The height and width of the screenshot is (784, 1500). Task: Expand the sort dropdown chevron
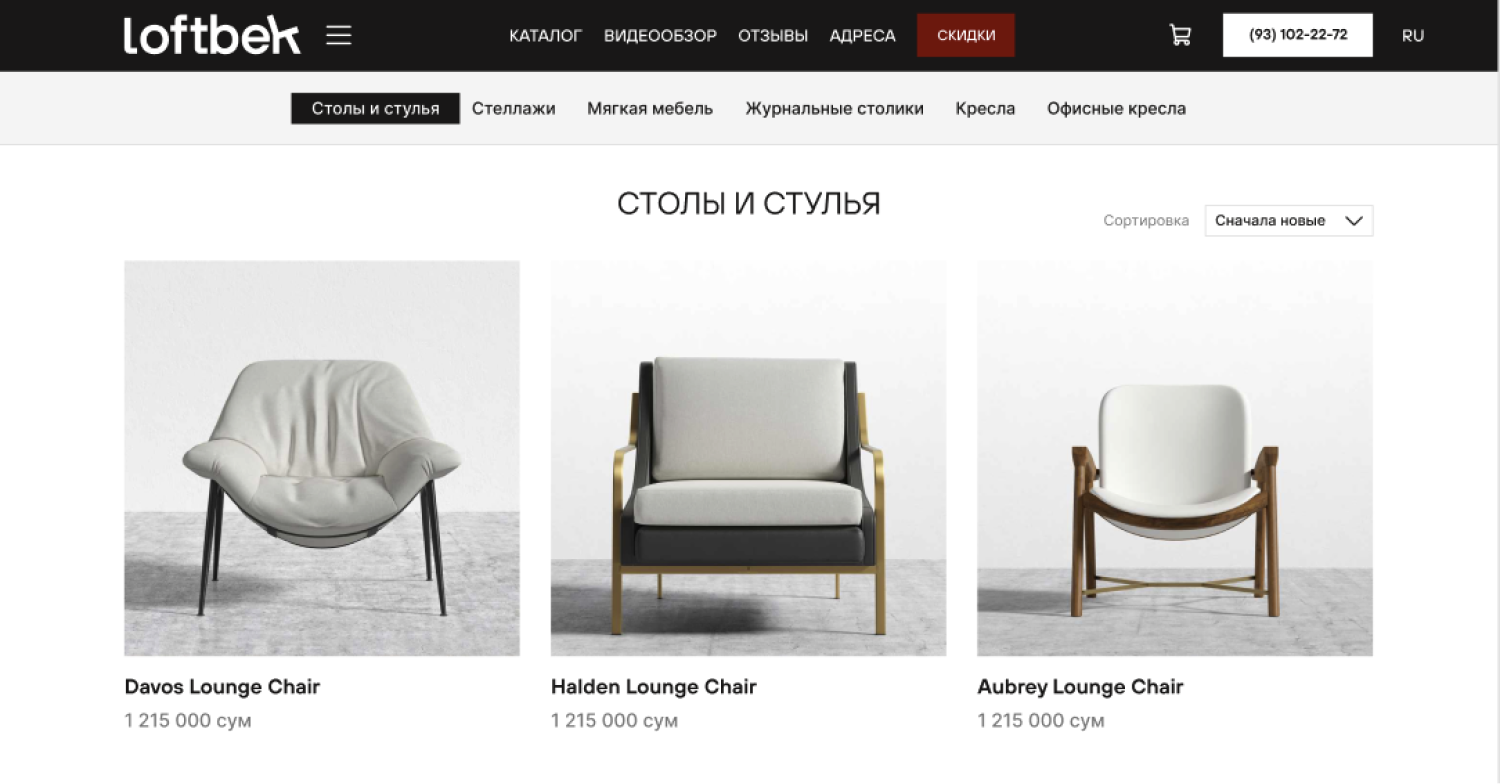point(1354,221)
